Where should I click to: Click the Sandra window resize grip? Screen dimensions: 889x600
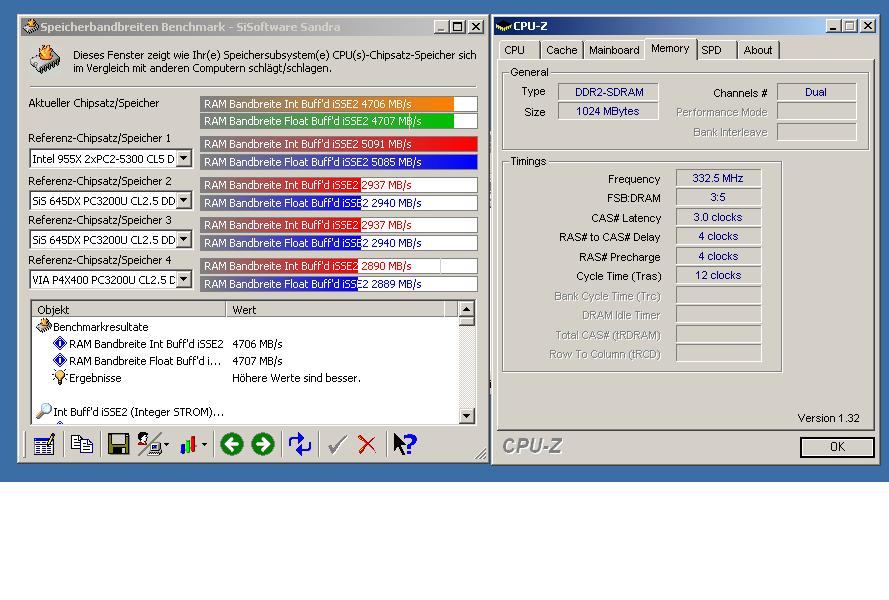[481, 454]
